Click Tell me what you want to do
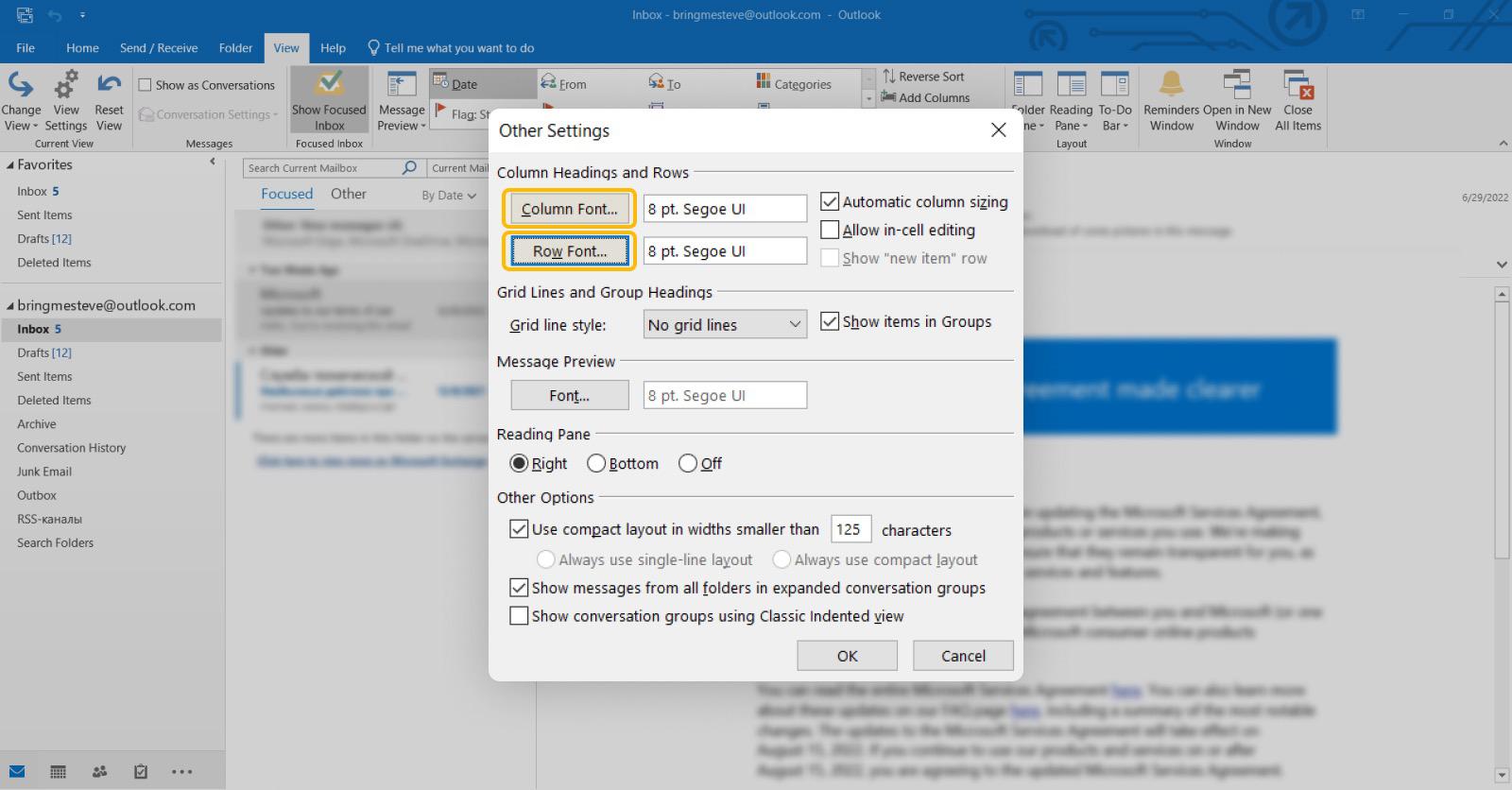Viewport: 1512px width, 790px height. click(x=451, y=48)
